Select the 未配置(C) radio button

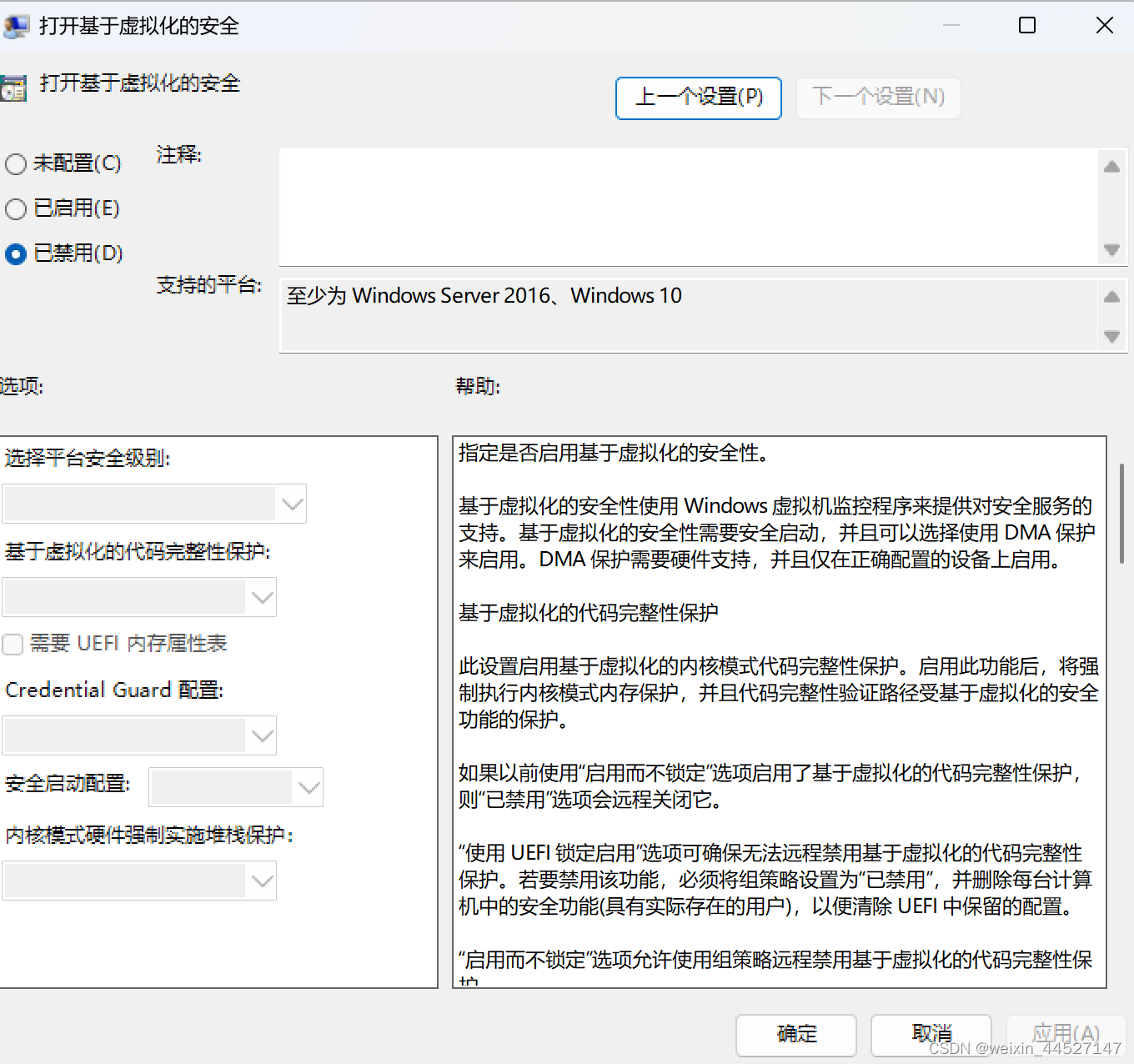point(15,164)
